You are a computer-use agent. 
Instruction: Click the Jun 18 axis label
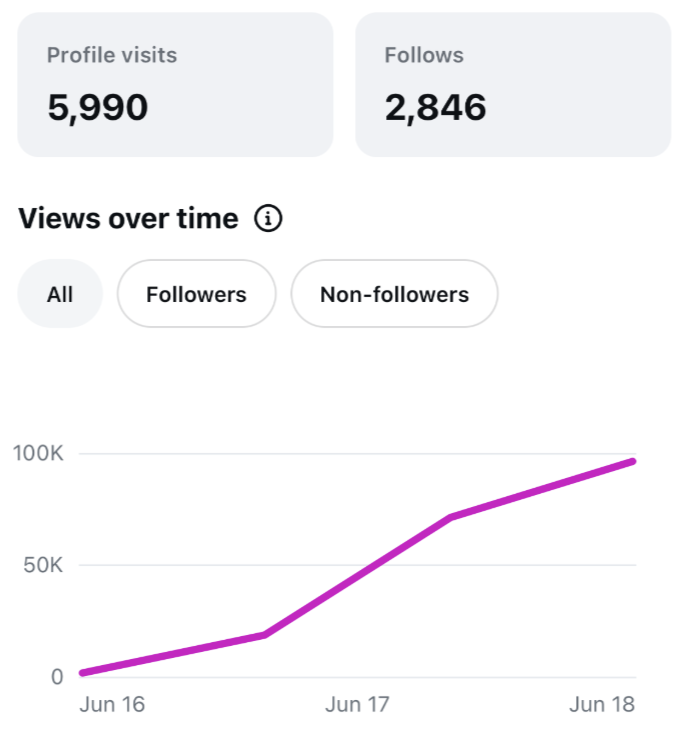point(602,704)
